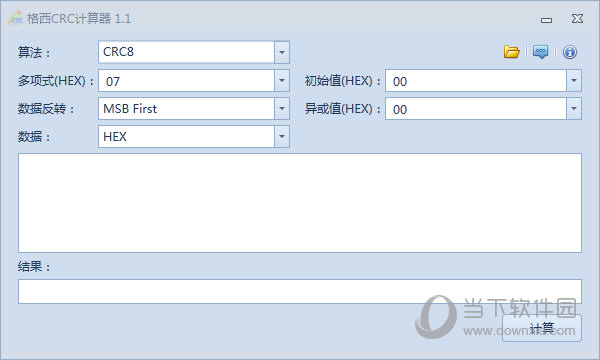
Task: Open the blue info about icon
Action: pyautogui.click(x=570, y=52)
